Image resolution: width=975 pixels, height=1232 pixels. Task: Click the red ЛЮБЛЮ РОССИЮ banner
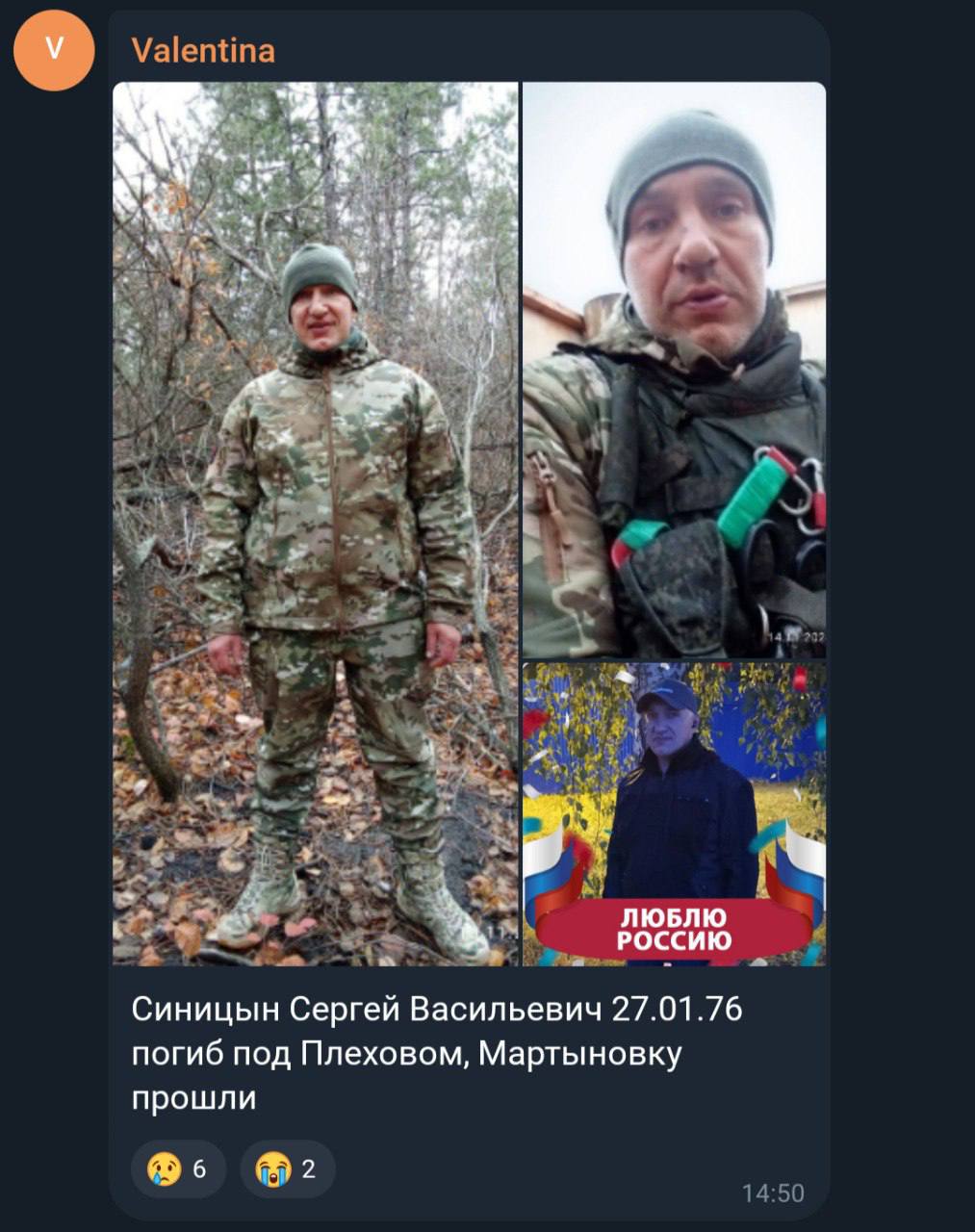(x=673, y=929)
